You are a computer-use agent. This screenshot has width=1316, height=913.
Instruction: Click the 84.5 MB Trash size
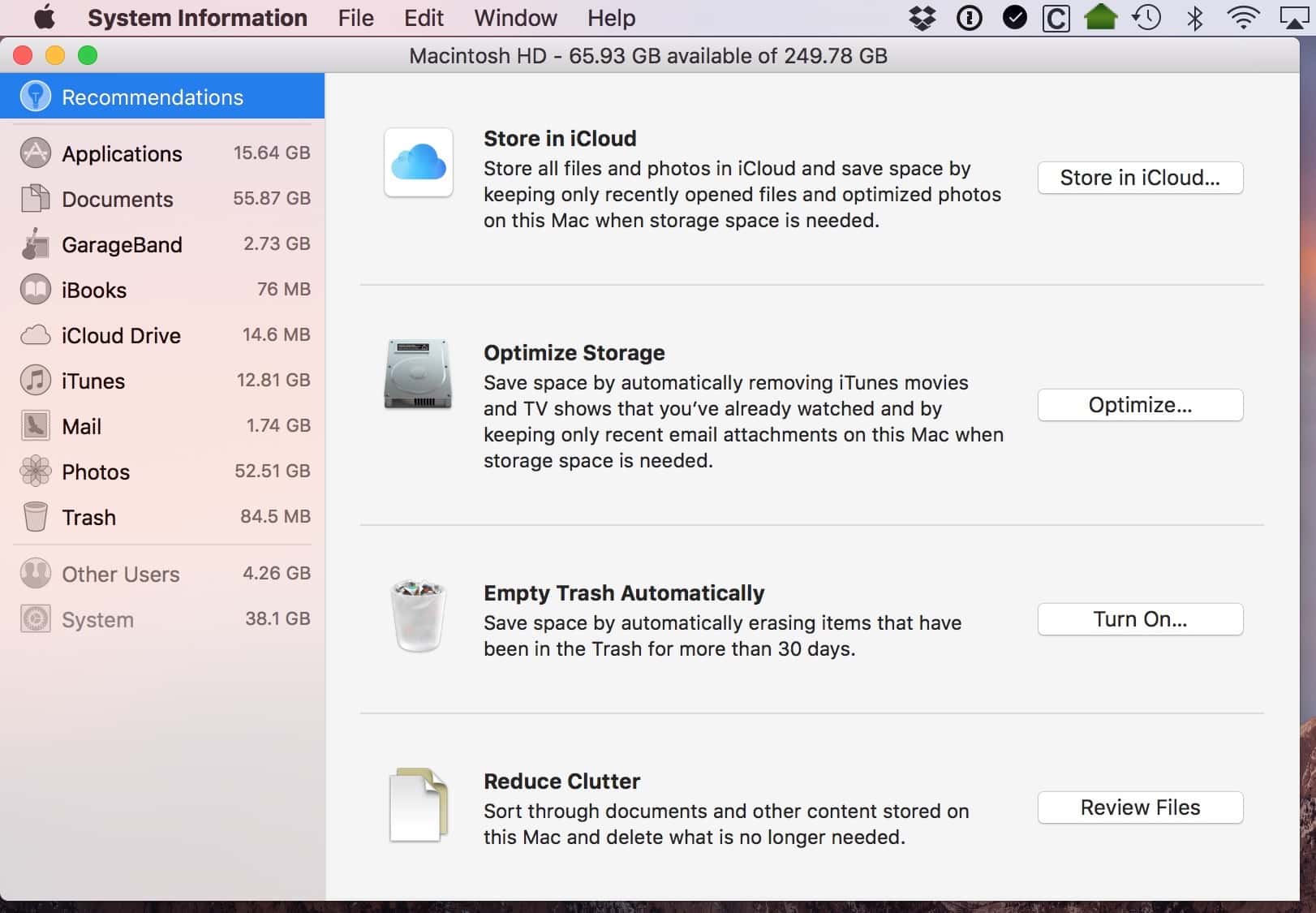click(x=275, y=516)
